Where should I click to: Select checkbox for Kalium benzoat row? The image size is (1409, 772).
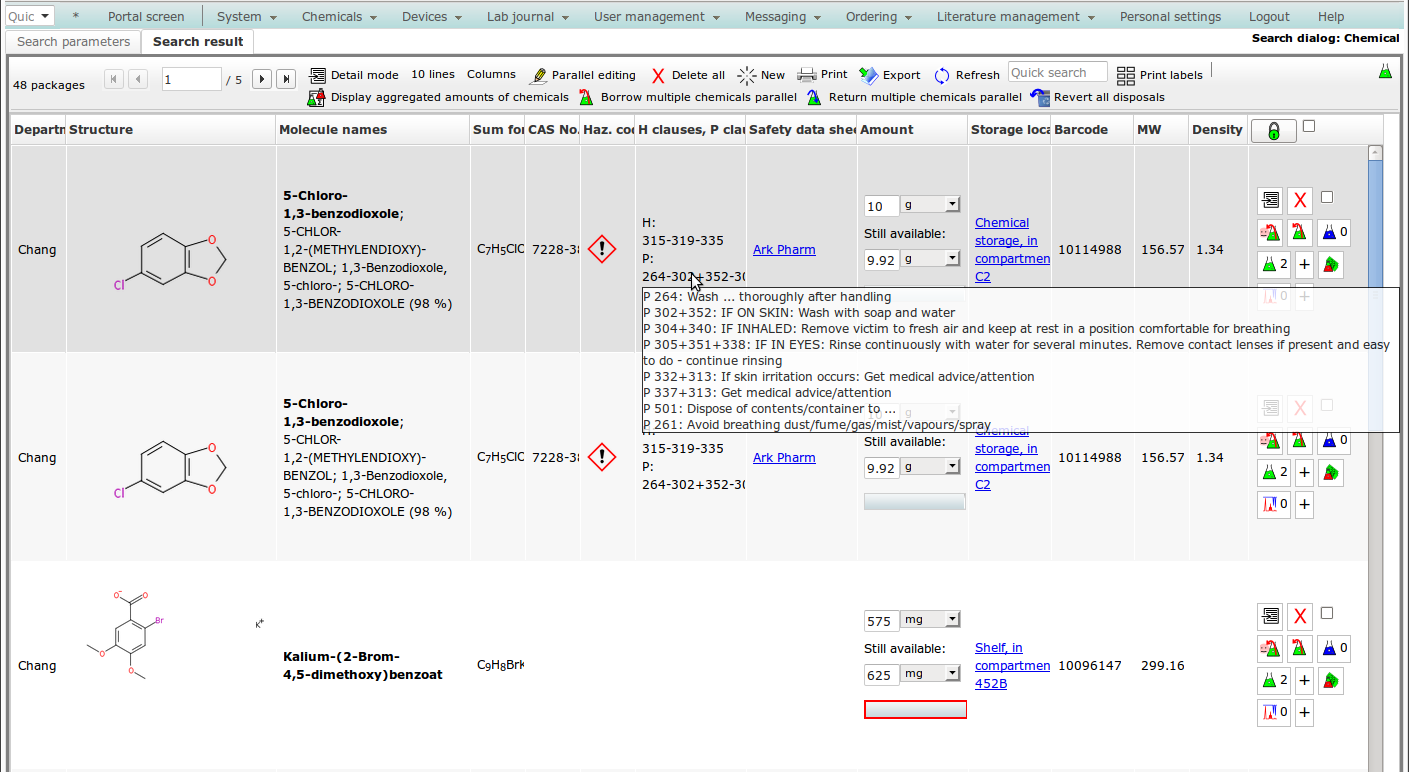(x=1327, y=613)
